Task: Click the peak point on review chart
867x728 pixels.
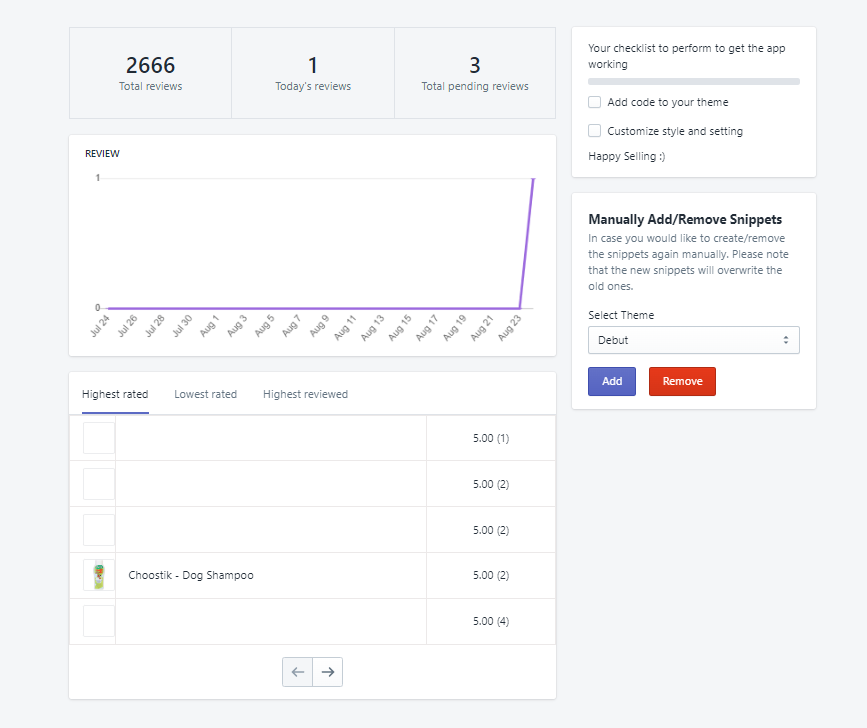Action: [x=533, y=179]
